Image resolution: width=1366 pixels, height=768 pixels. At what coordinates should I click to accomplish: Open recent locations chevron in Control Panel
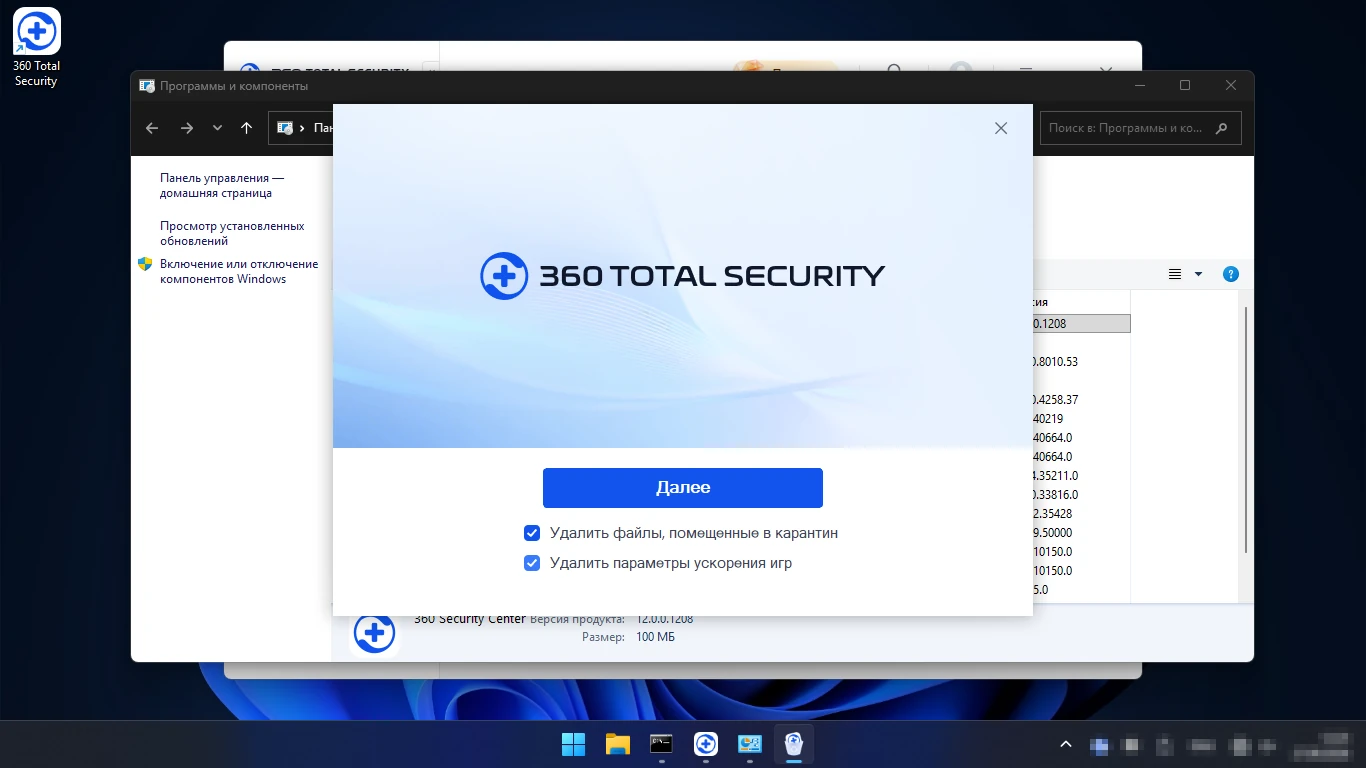click(x=217, y=128)
